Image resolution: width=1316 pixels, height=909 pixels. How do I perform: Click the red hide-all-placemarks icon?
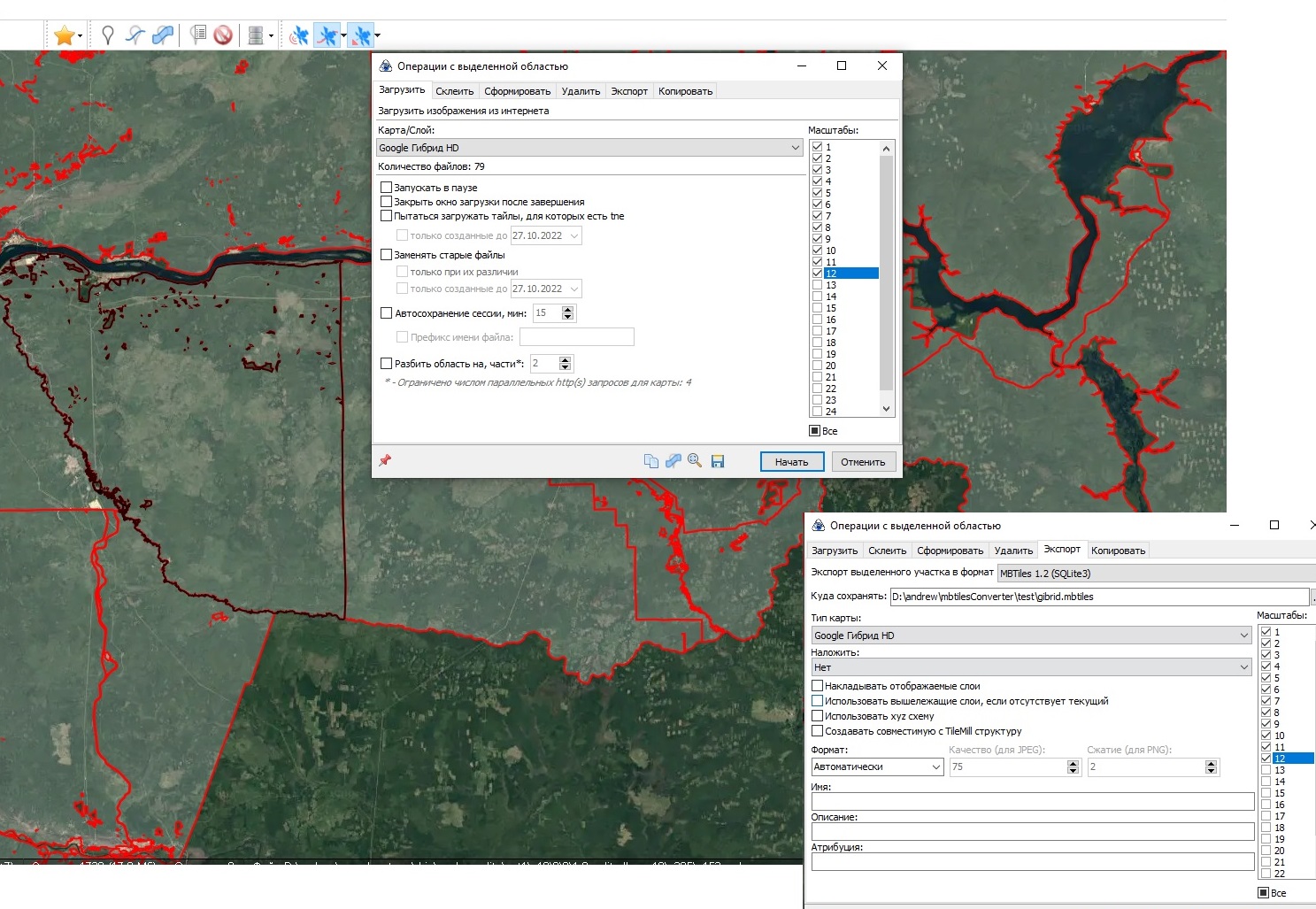click(223, 35)
